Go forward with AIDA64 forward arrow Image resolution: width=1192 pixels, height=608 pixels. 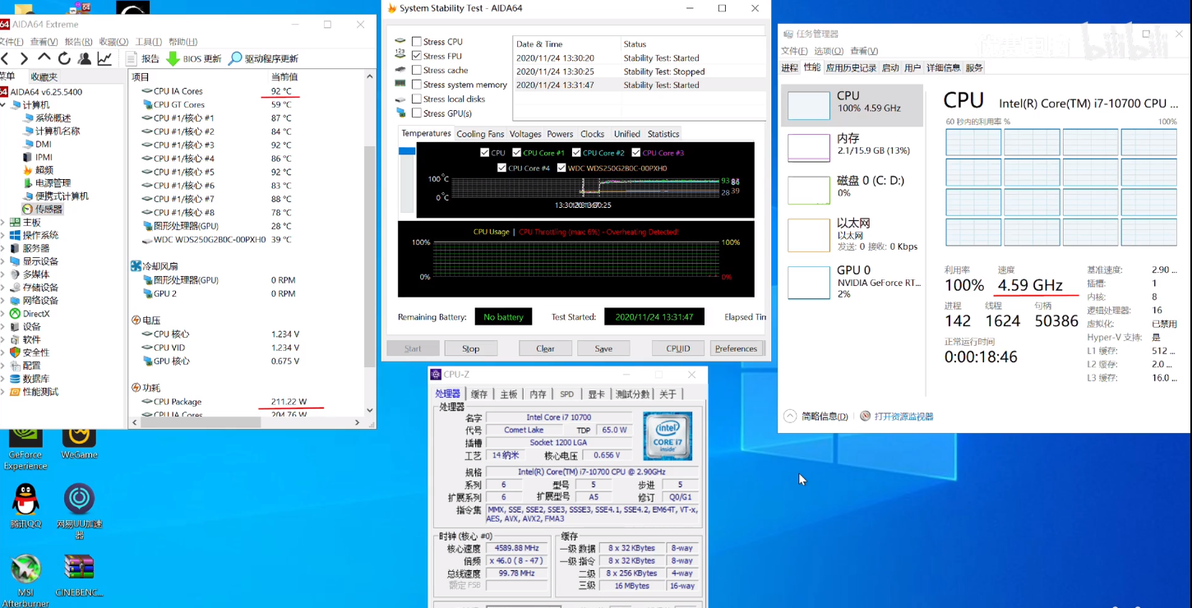coord(24,59)
